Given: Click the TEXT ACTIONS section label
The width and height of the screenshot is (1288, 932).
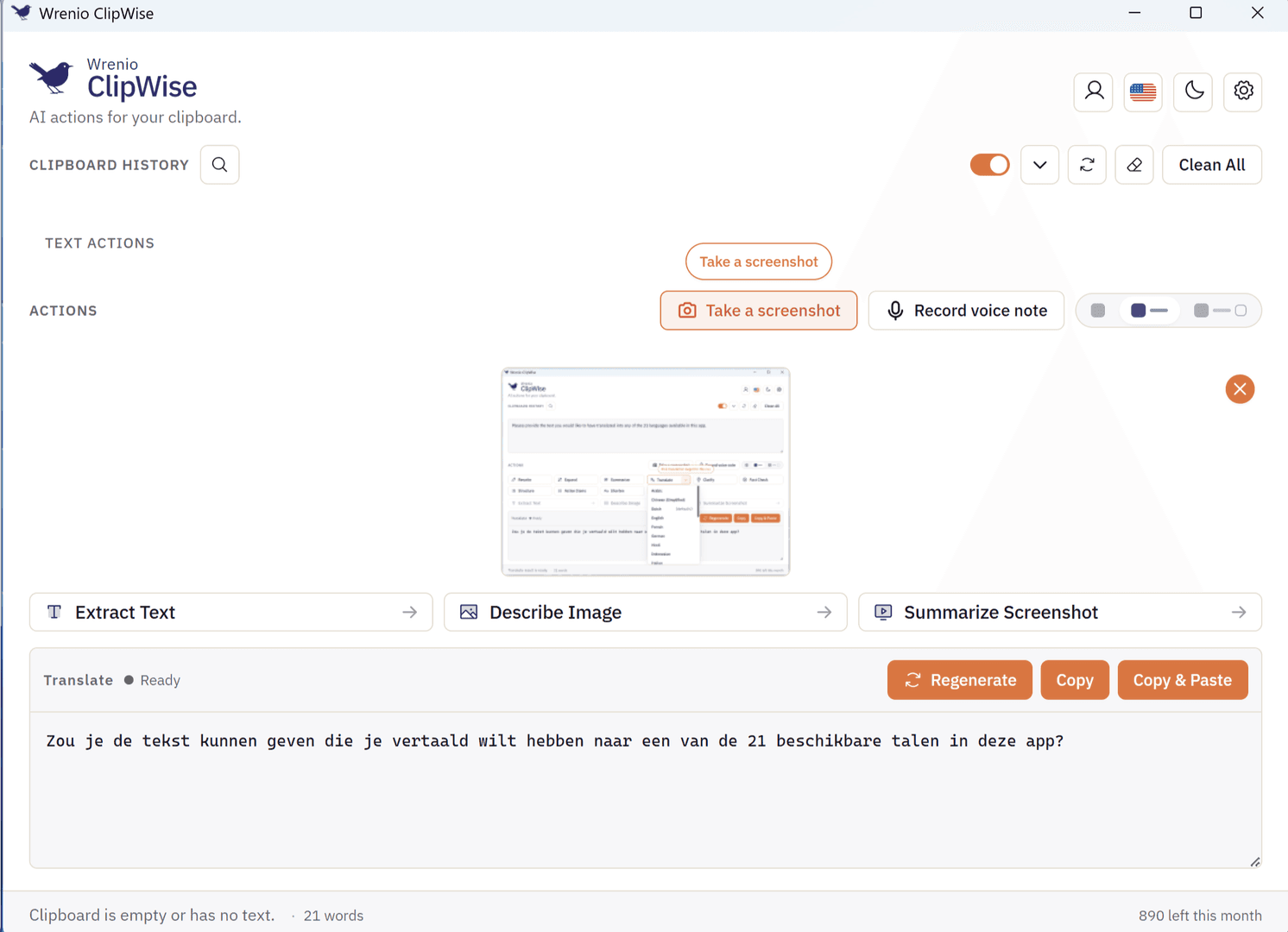Looking at the screenshot, I should (99, 243).
